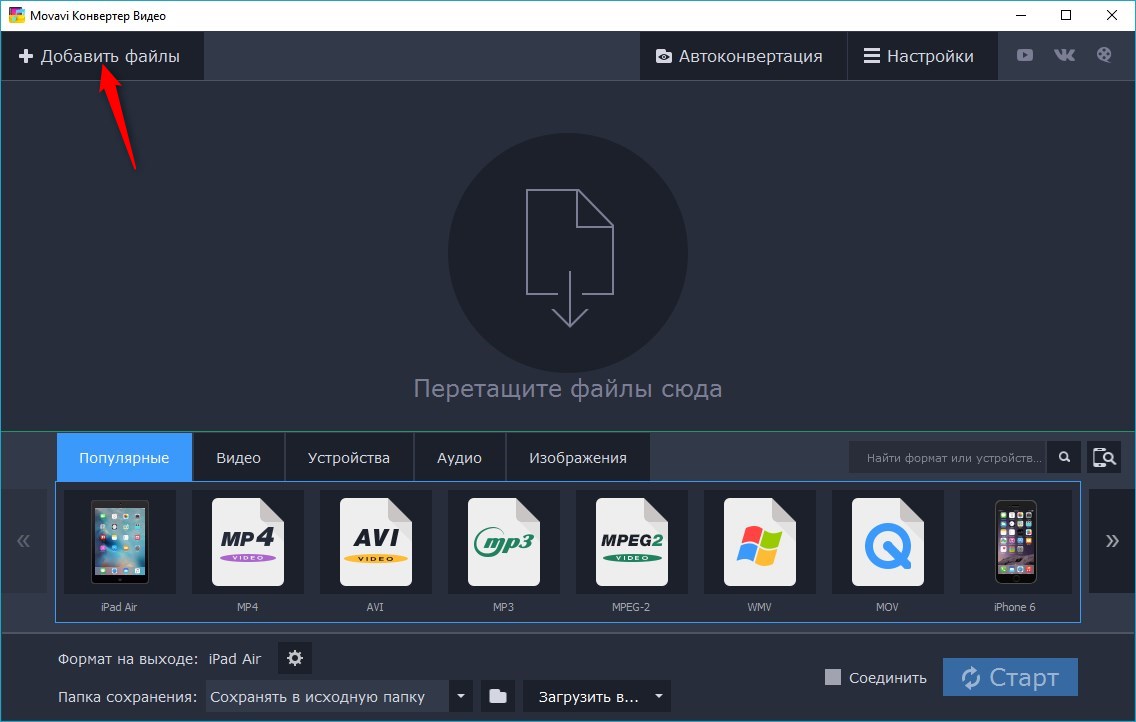Expand the save folder dropdown arrow
Image resolution: width=1136 pixels, height=722 pixels.
(x=461, y=696)
